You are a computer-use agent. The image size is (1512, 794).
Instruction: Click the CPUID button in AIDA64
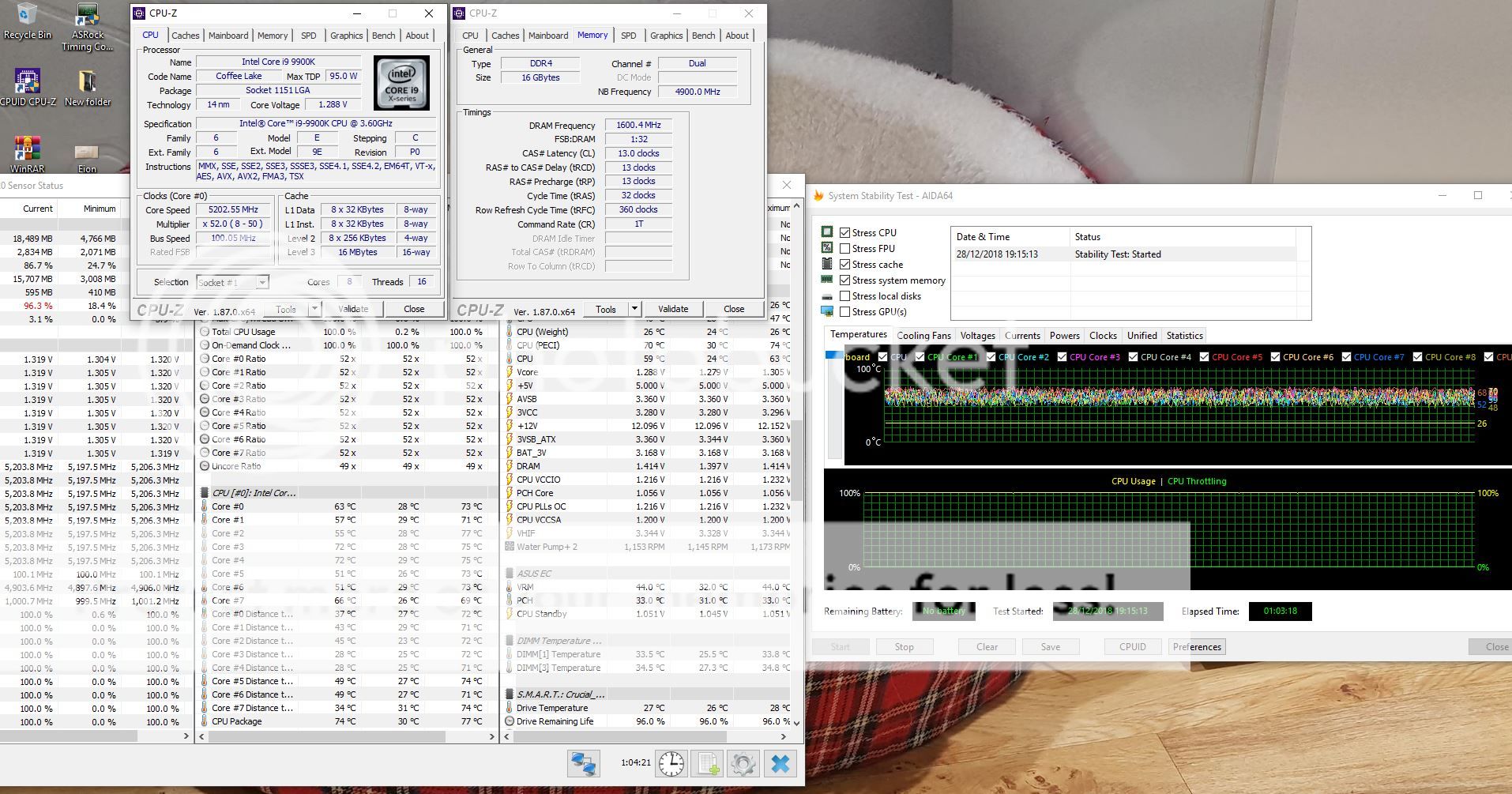coord(1132,646)
